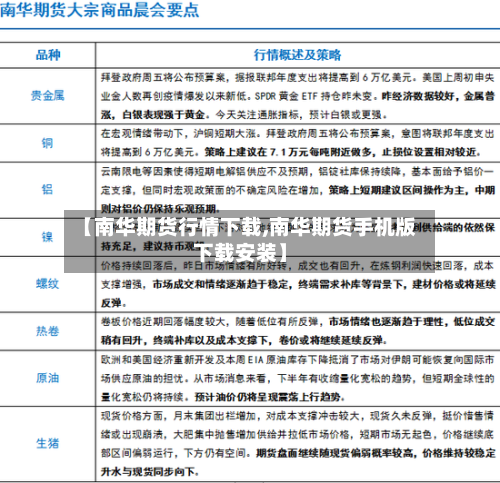Click the 品种 column header
This screenshot has height=483, width=500.
(48, 55)
